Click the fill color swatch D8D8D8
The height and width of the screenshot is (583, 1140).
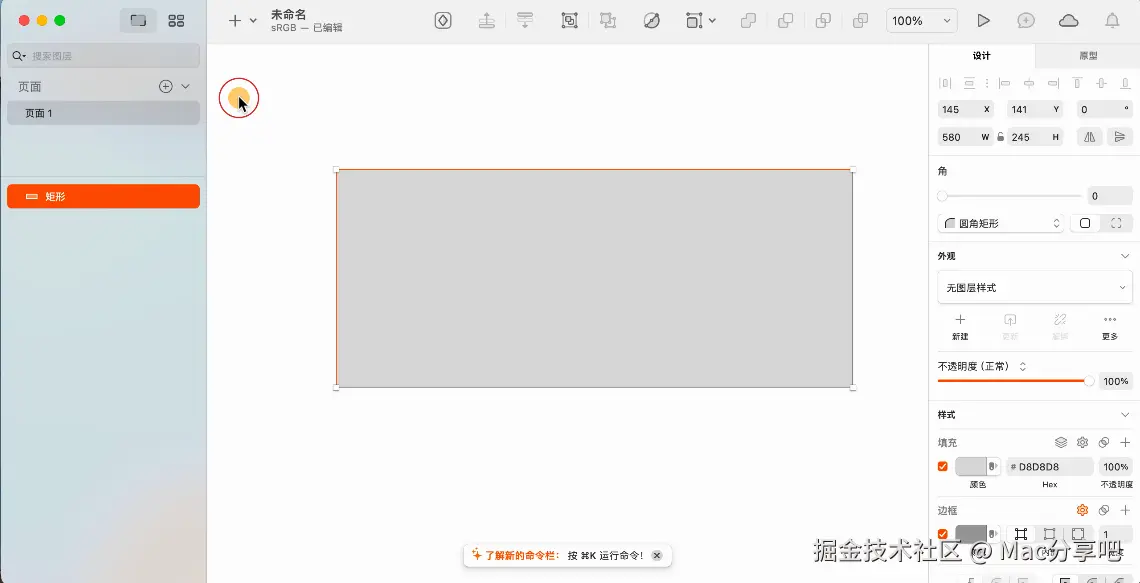click(x=971, y=467)
